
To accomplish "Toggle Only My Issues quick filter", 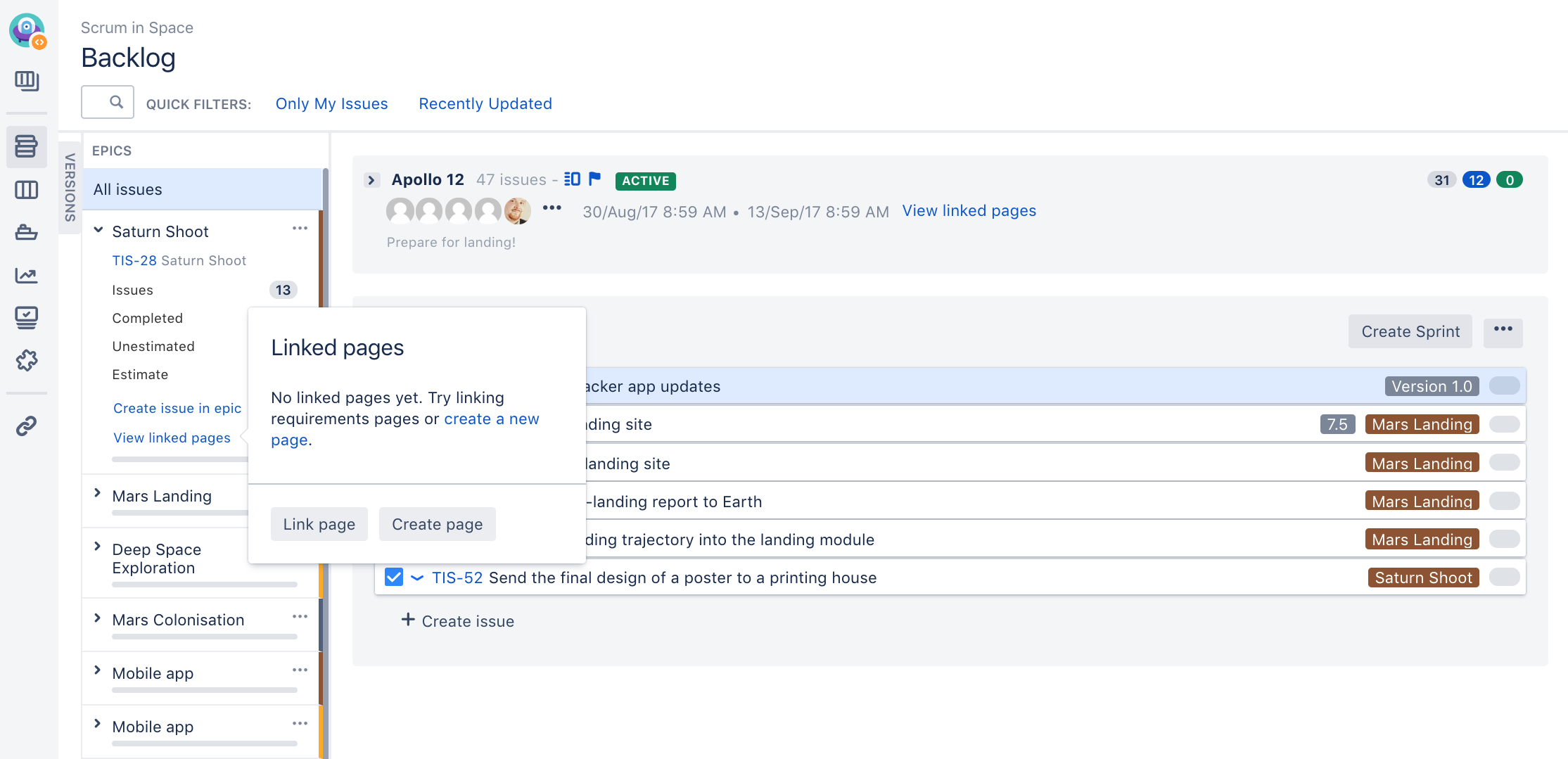I will 331,103.
